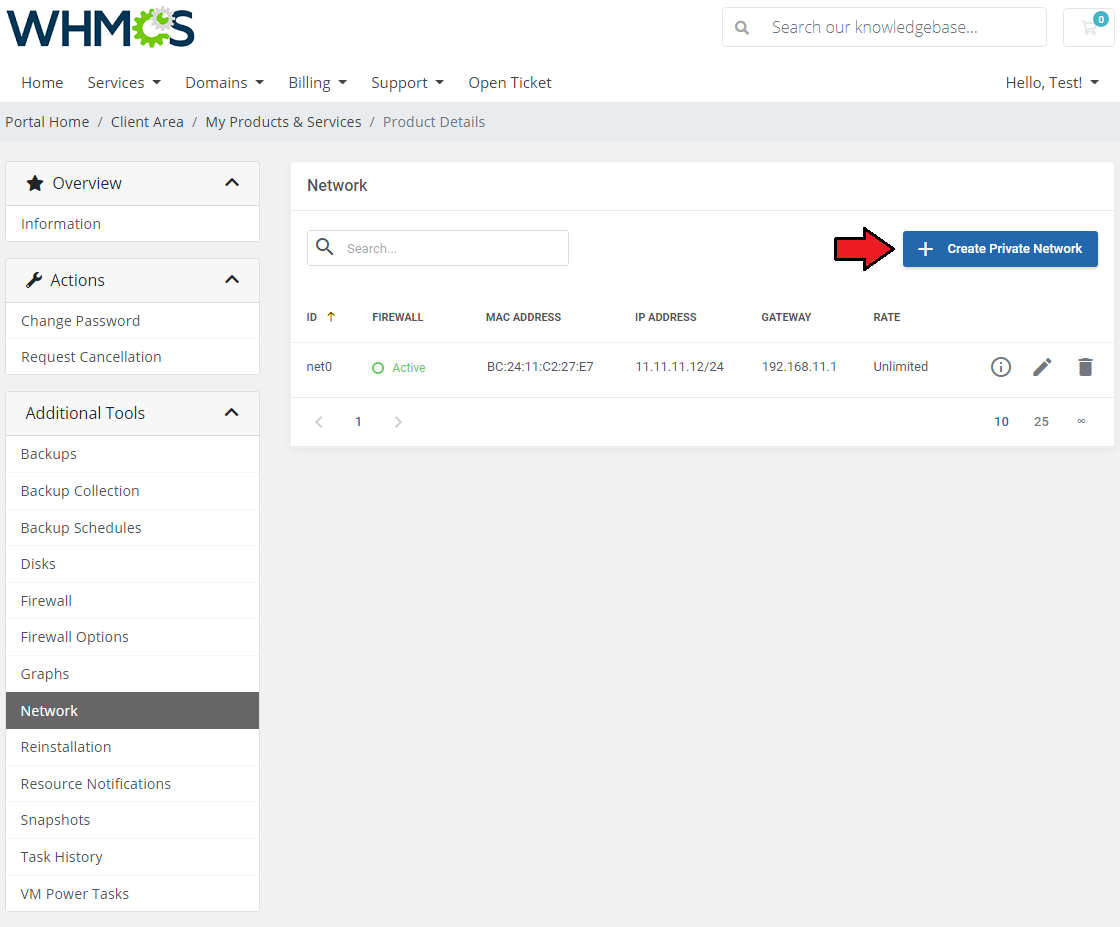The image size is (1120, 927).
Task: Sort by ID using arrow icon
Action: coord(331,317)
